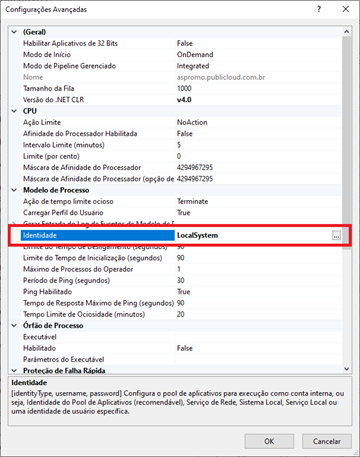This screenshot has width=360, height=457.
Task: Click the LocalSystem value
Action: click(x=197, y=235)
